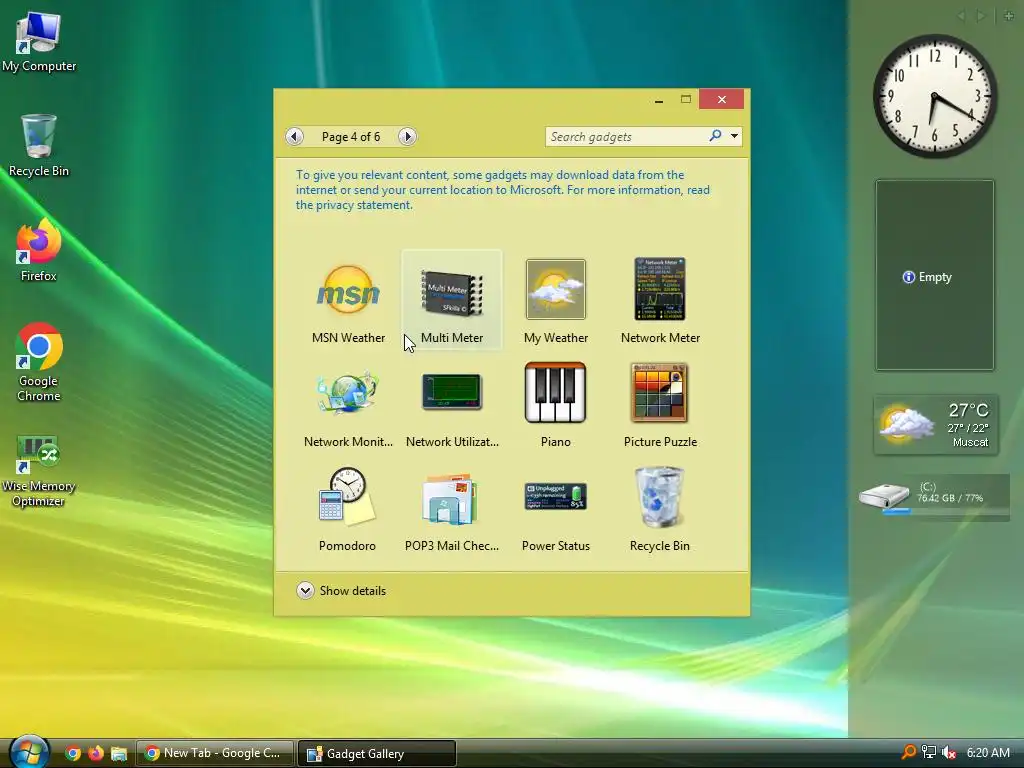The width and height of the screenshot is (1024, 768).
Task: Launch Chrome from quick launch bar
Action: [73, 753]
